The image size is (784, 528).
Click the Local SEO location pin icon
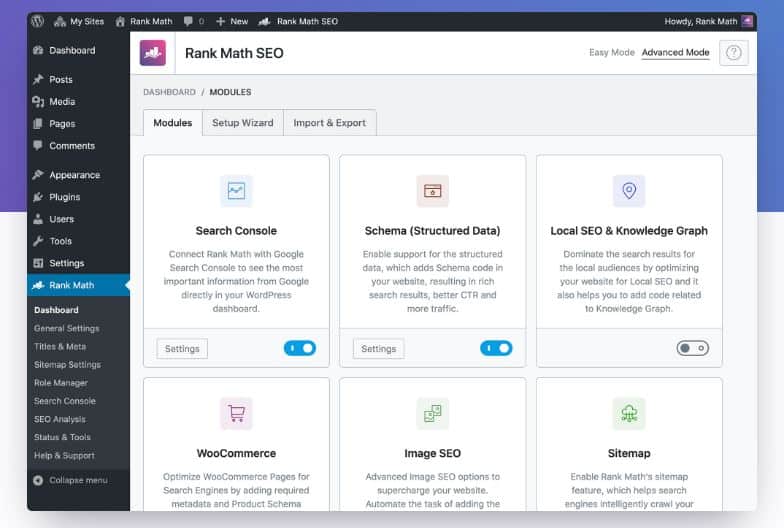point(629,191)
